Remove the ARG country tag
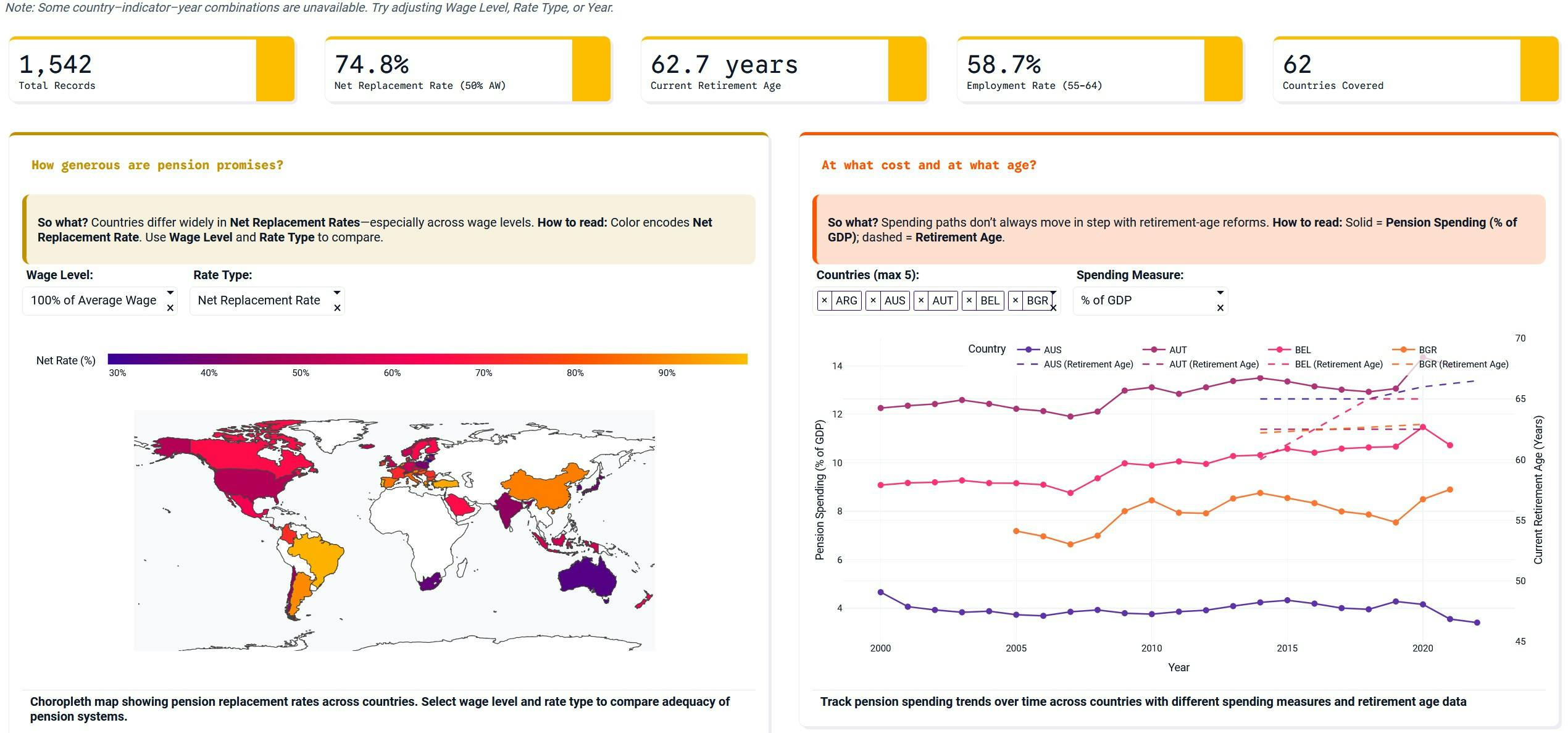This screenshot has width=1568, height=733. coord(825,301)
